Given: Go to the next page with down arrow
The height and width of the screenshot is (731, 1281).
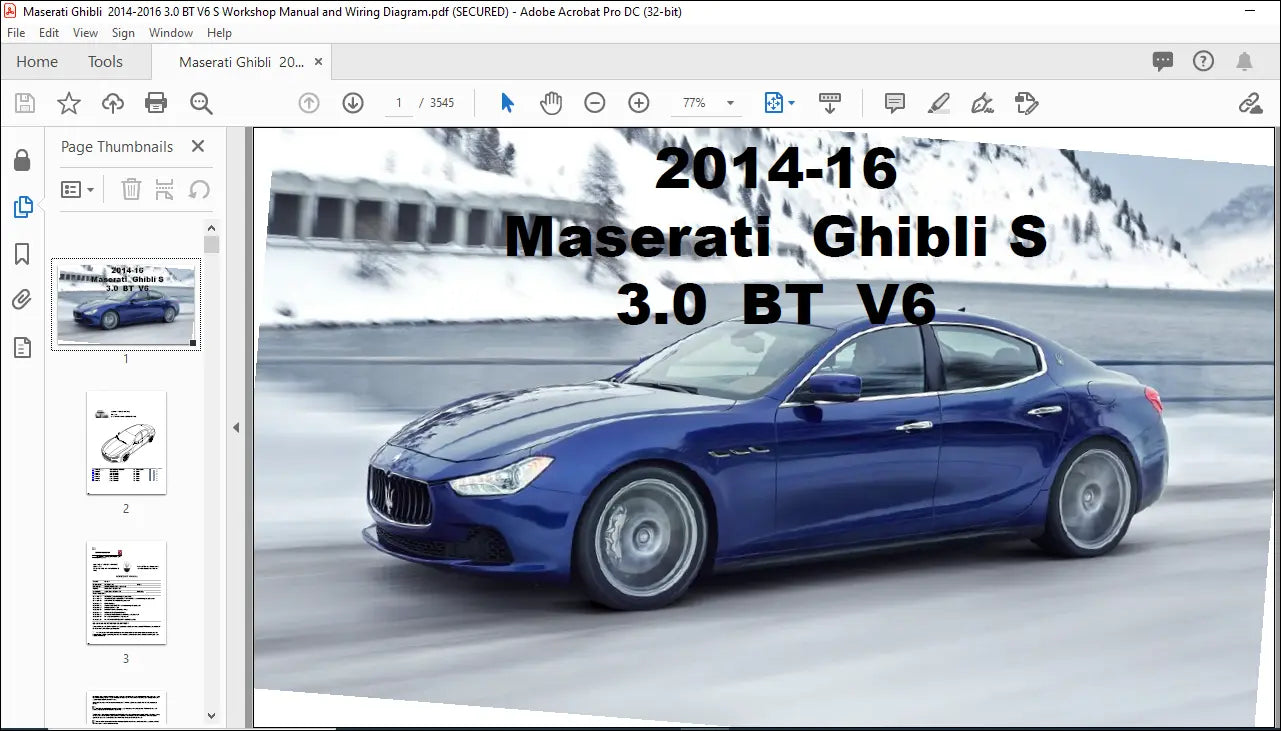Looking at the screenshot, I should tap(353, 102).
